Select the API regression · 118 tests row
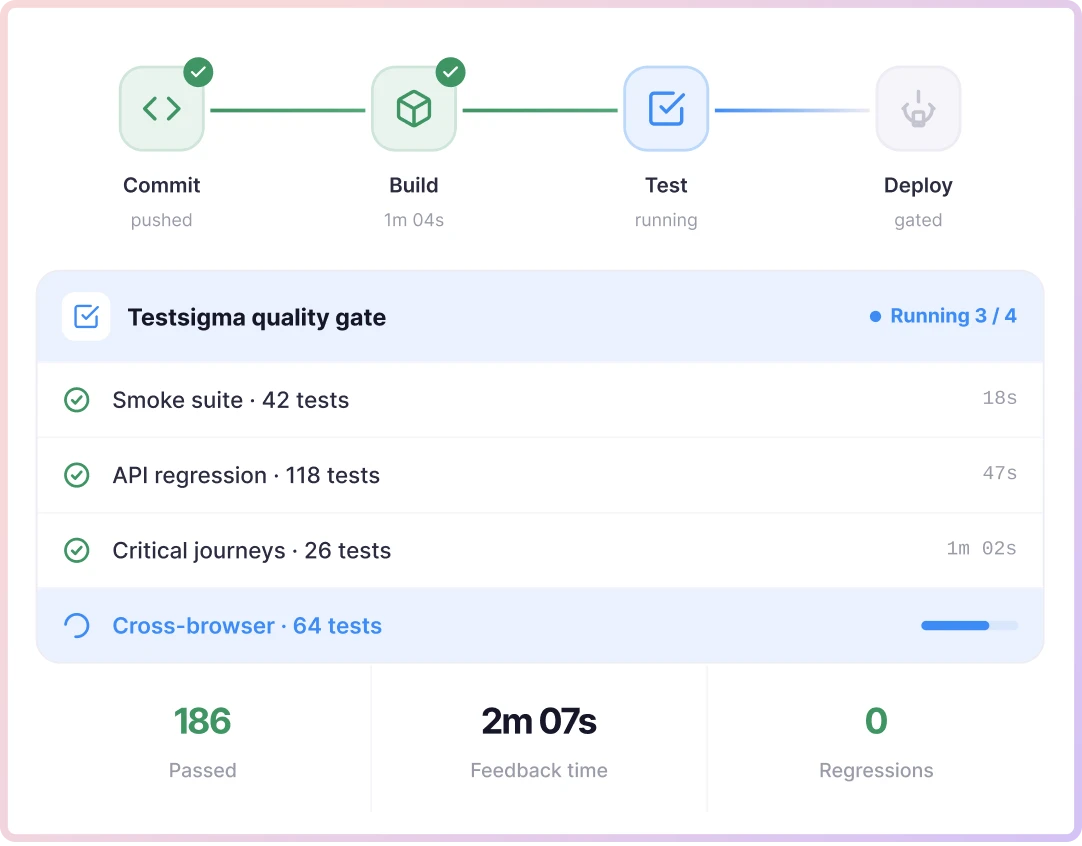 point(540,475)
